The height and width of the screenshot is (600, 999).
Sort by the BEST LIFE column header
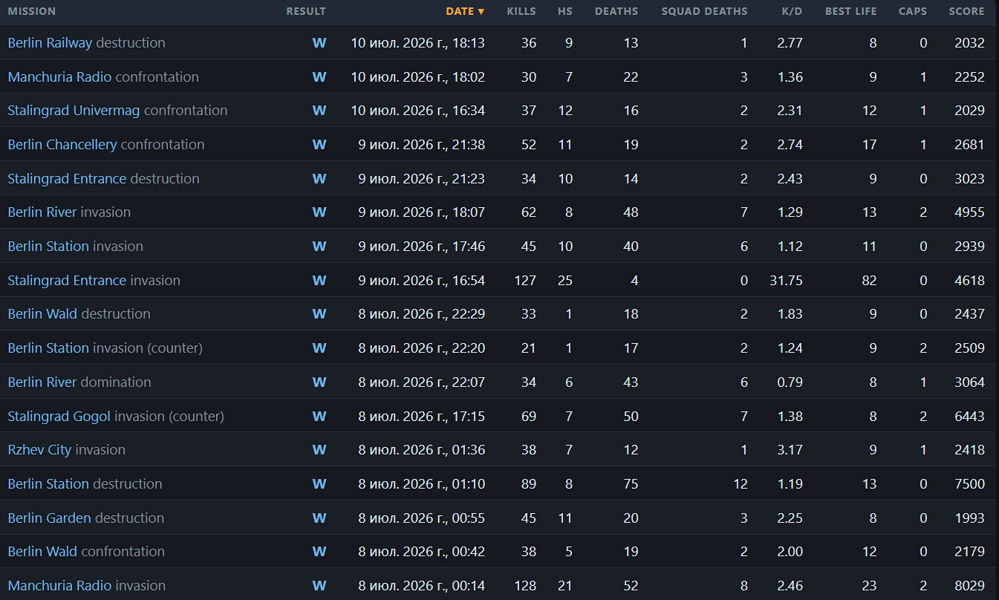click(x=851, y=11)
